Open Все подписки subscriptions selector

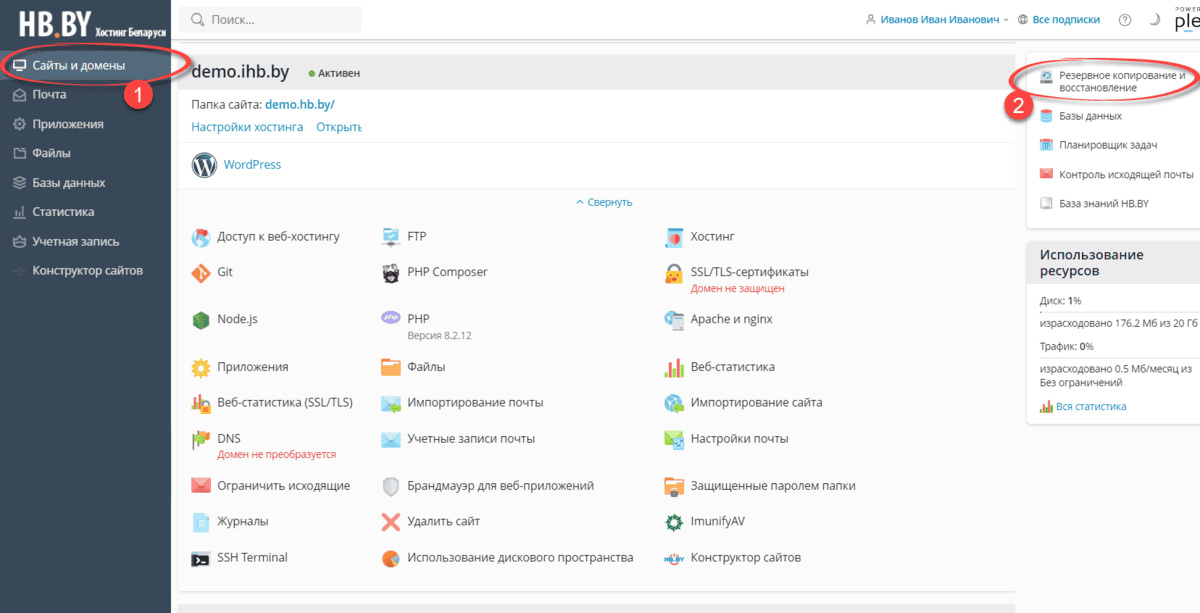pyautogui.click(x=1059, y=20)
